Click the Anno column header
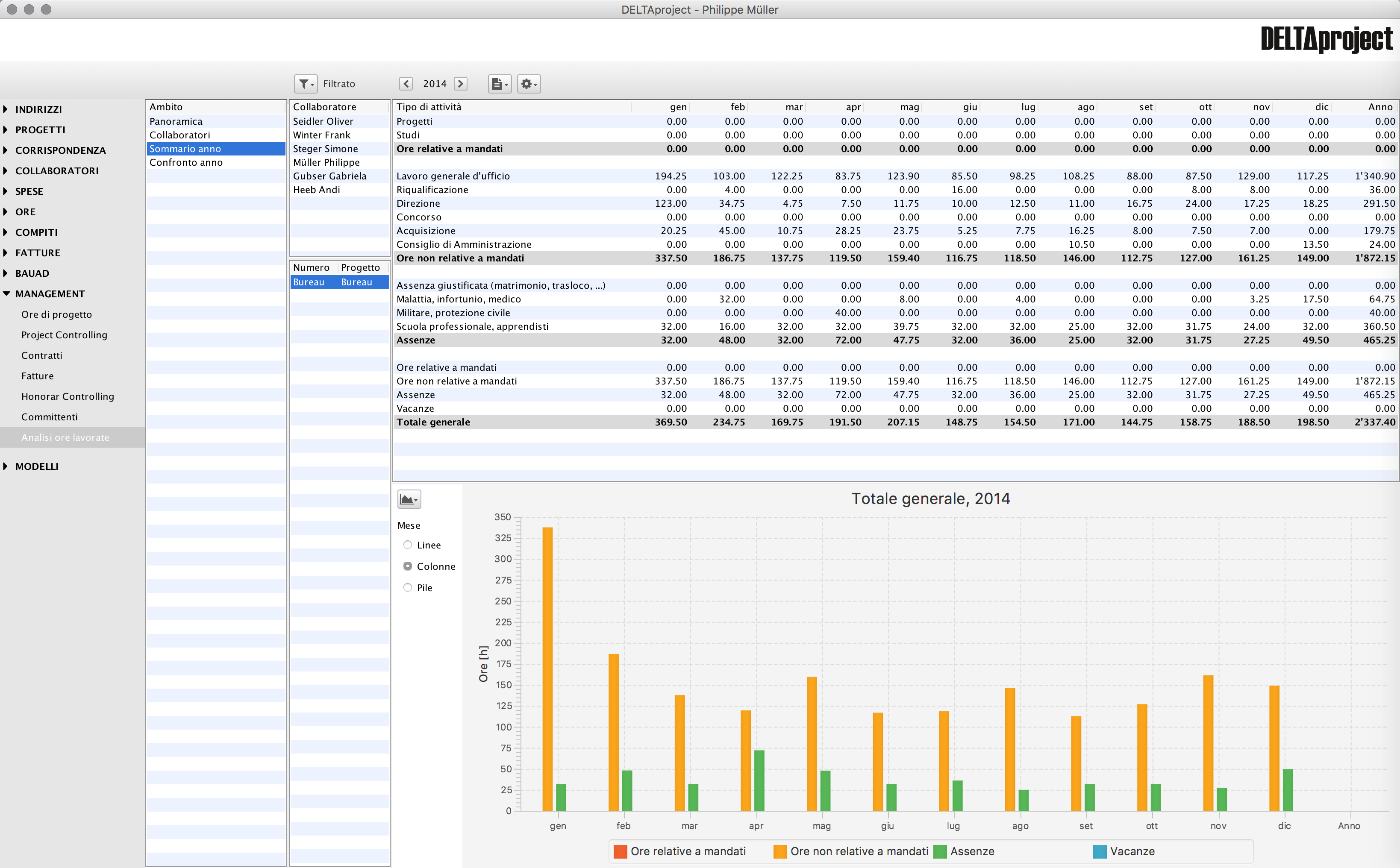 (1365, 107)
